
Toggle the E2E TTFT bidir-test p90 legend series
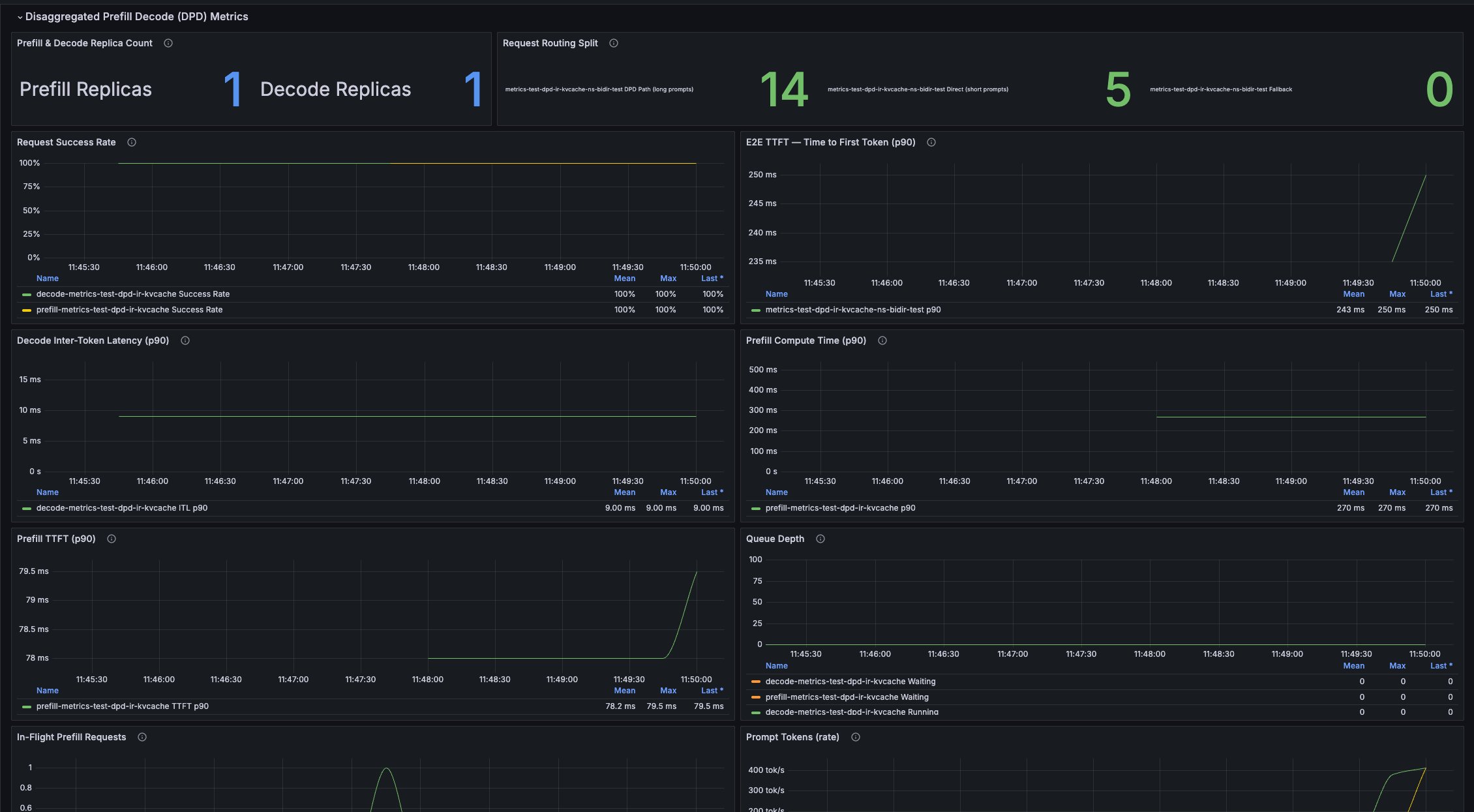pyautogui.click(x=853, y=310)
